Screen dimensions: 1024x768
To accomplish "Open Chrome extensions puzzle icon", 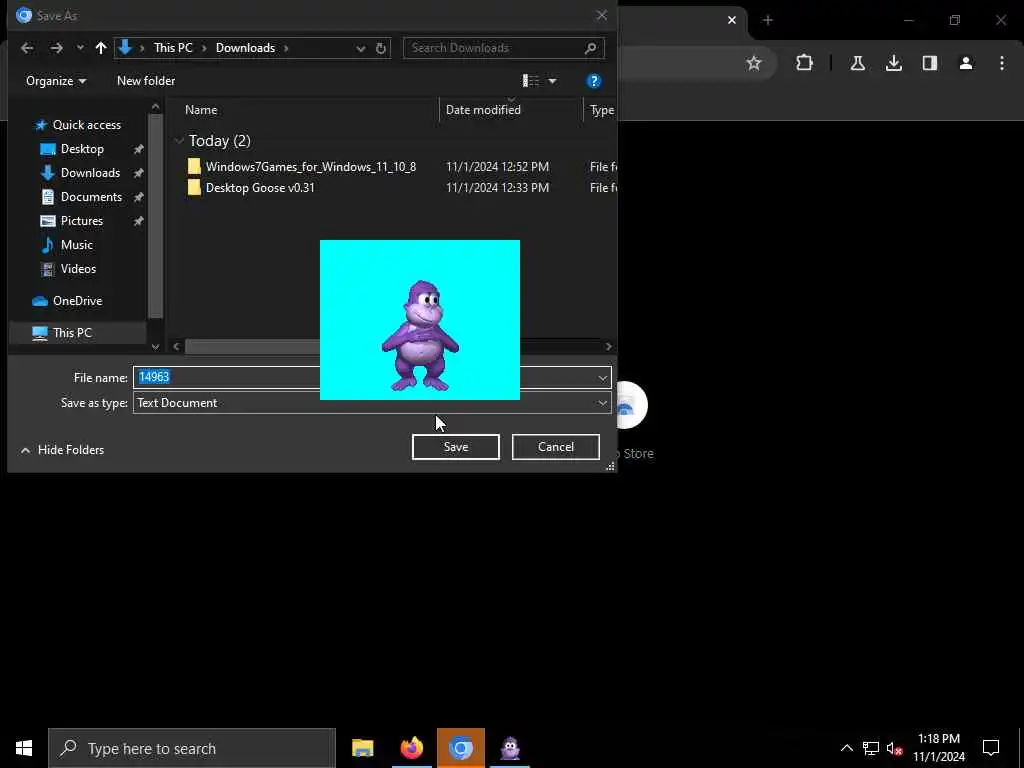I will pyautogui.click(x=805, y=63).
